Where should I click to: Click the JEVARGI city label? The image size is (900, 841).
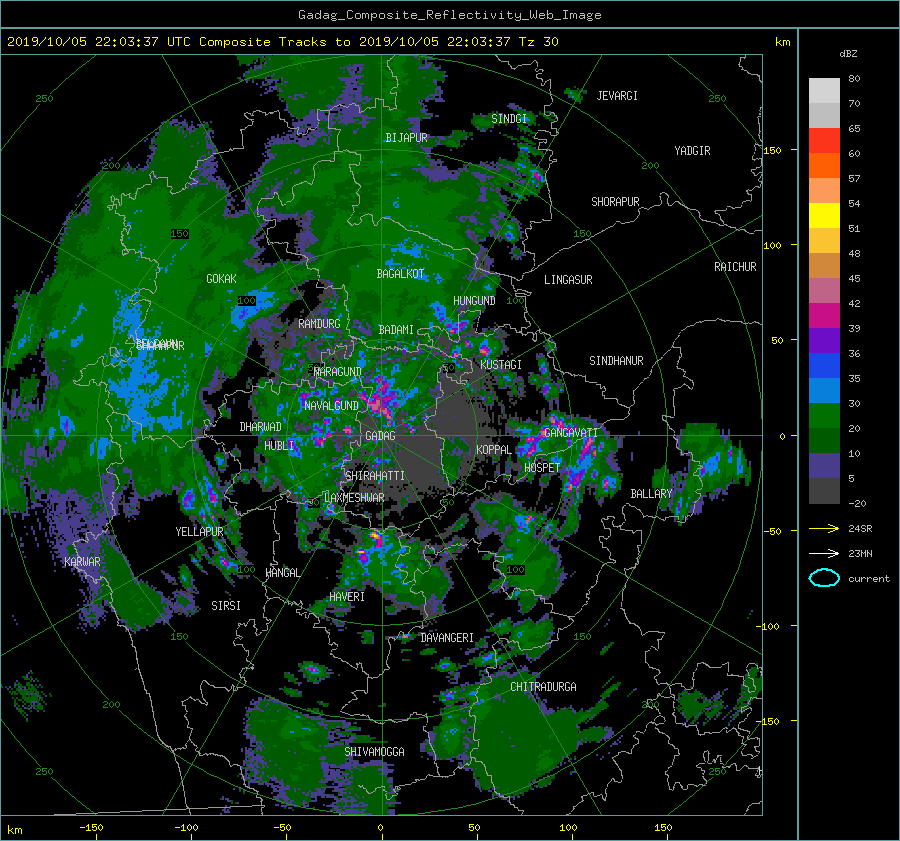(x=617, y=96)
